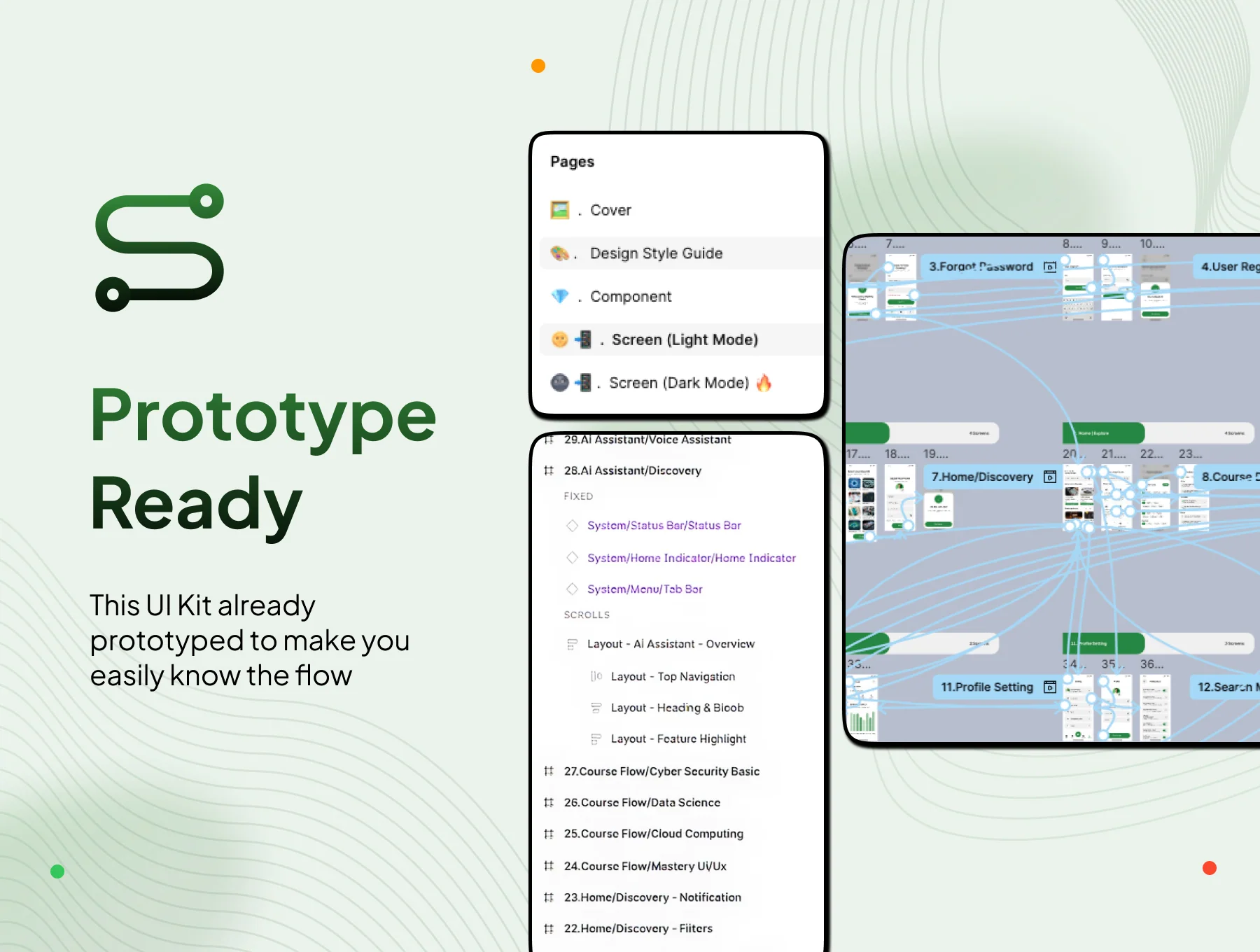
Task: Click frame icon of 23.Home/Discovery - Notification
Action: pos(549,897)
